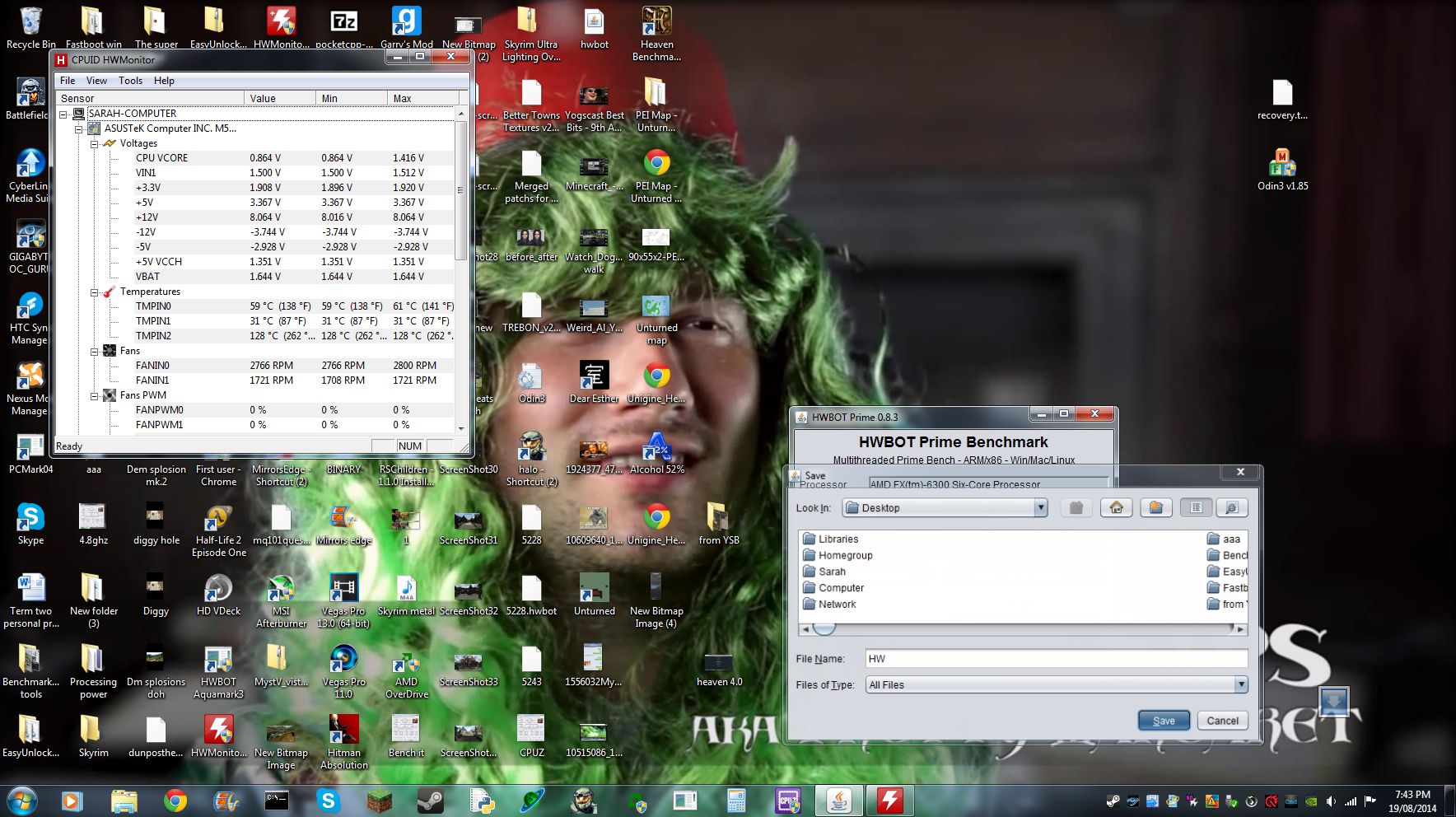Click the Cancel button in Save dialog
Screen dimensions: 1456x817
pyautogui.click(x=1223, y=721)
